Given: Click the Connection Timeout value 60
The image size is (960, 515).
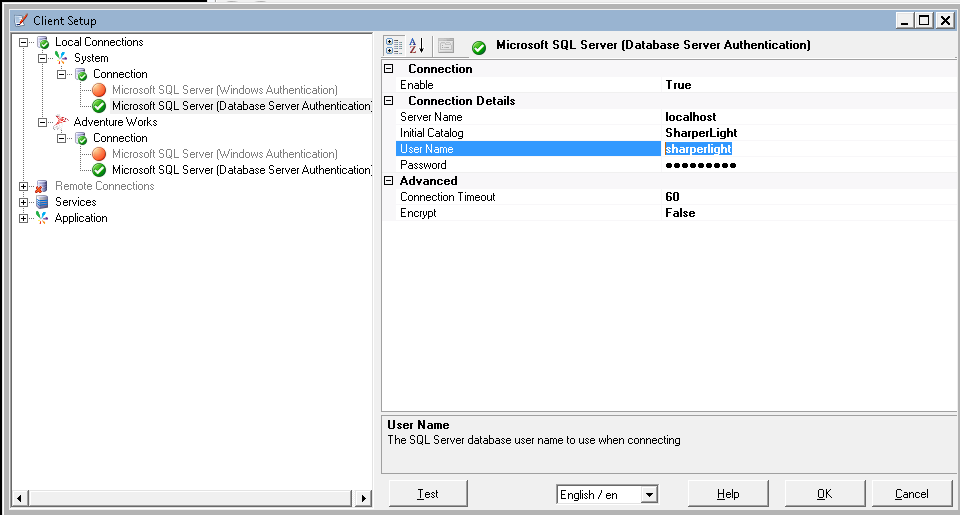Looking at the screenshot, I should [x=672, y=197].
